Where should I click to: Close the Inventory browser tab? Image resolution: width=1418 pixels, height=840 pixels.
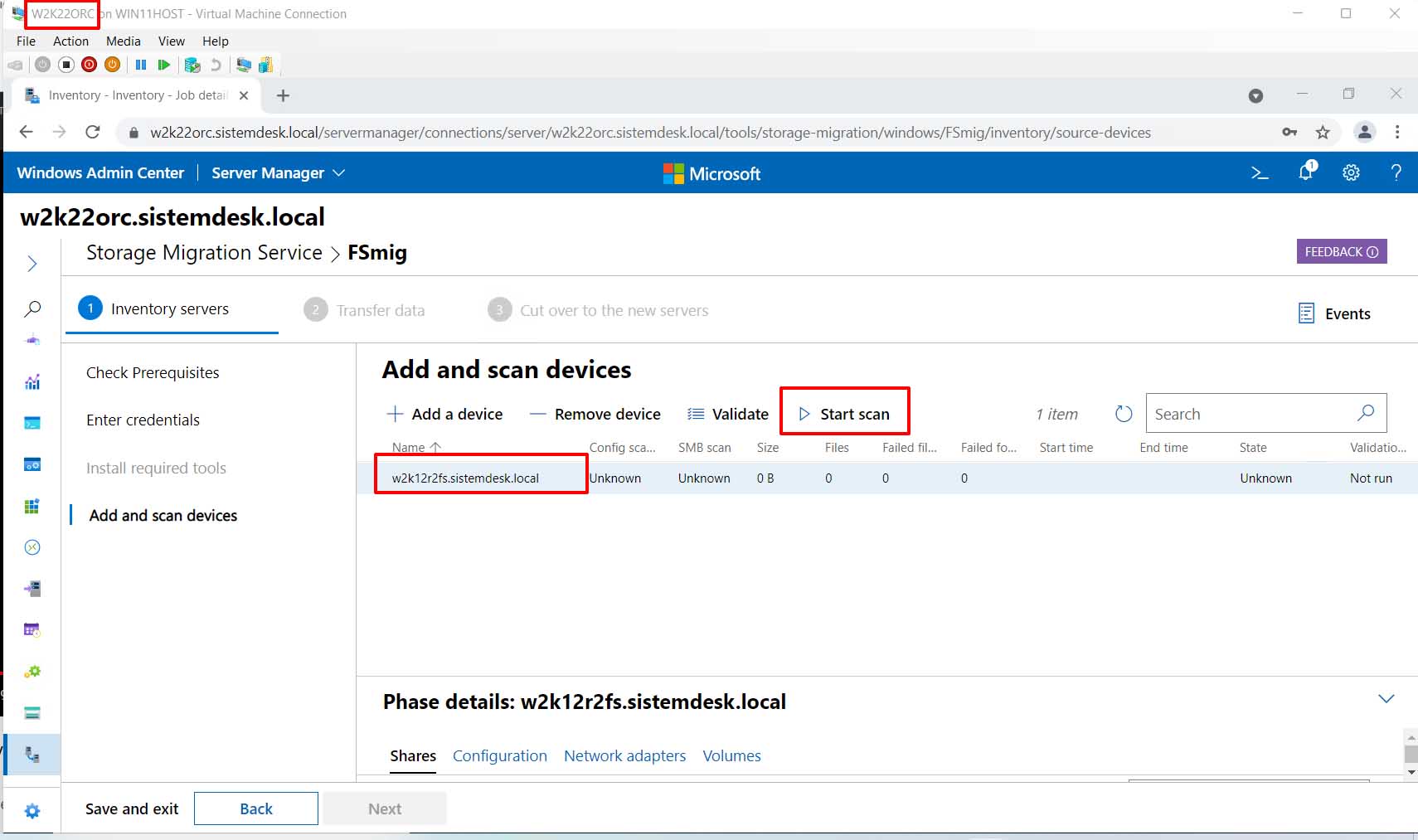(x=244, y=95)
